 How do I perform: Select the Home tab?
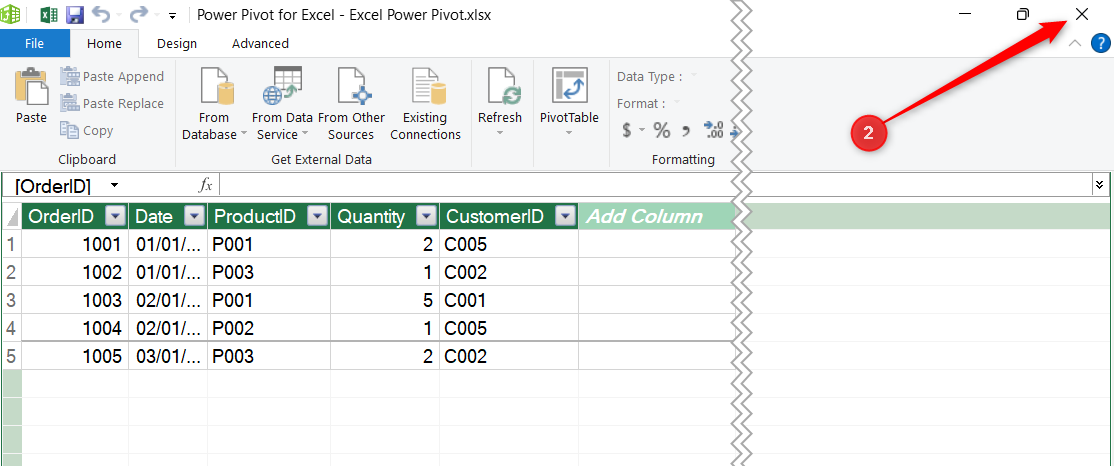click(104, 43)
